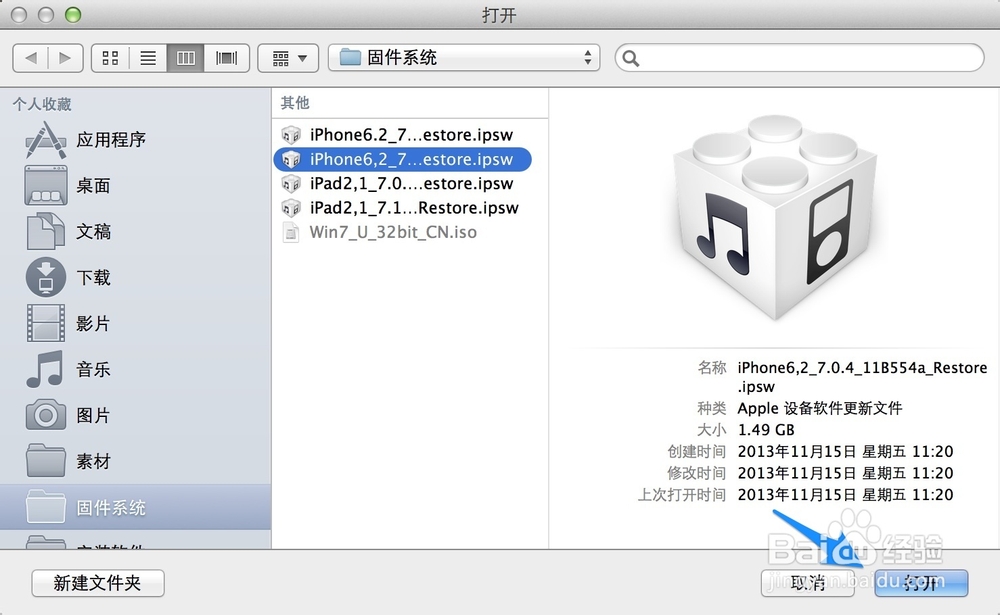
Task: Toggle cover flow view mode
Action: pos(225,58)
